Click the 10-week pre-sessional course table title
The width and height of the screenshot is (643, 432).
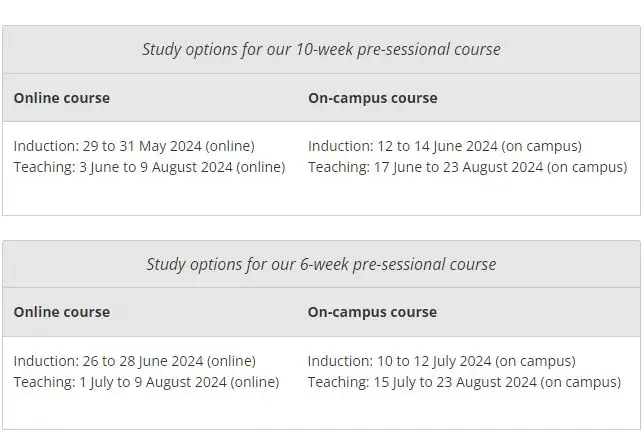[x=321, y=50]
